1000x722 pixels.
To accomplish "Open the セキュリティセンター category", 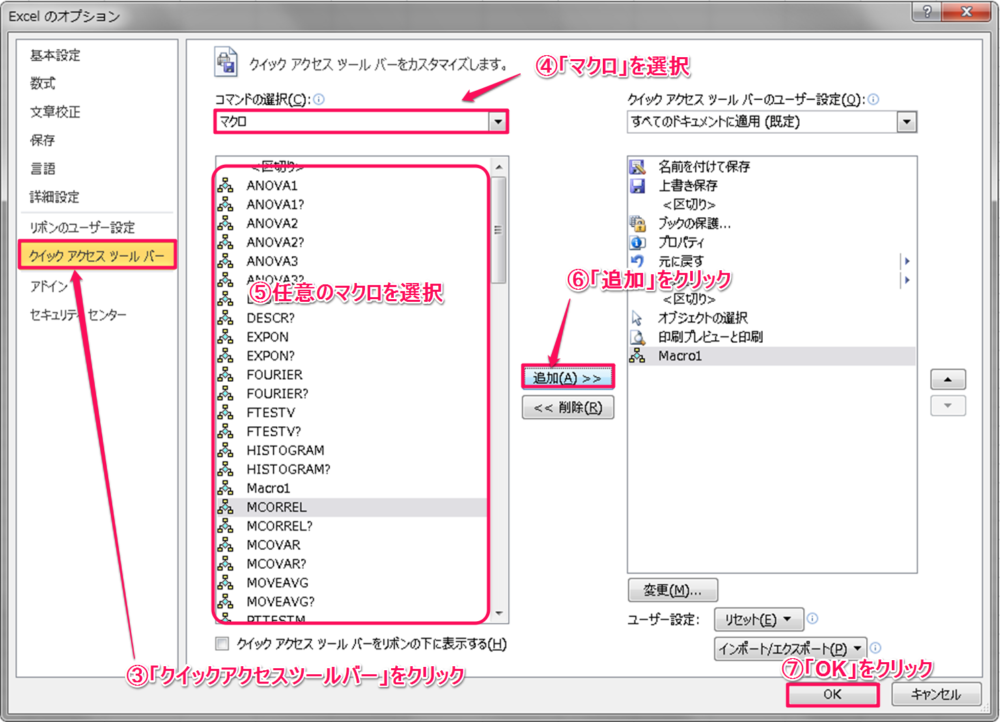I will 78,315.
